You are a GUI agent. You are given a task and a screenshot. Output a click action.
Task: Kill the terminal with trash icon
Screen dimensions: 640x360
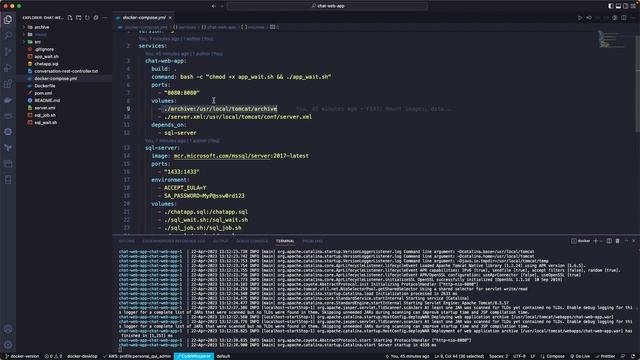pyautogui.click(x=618, y=241)
